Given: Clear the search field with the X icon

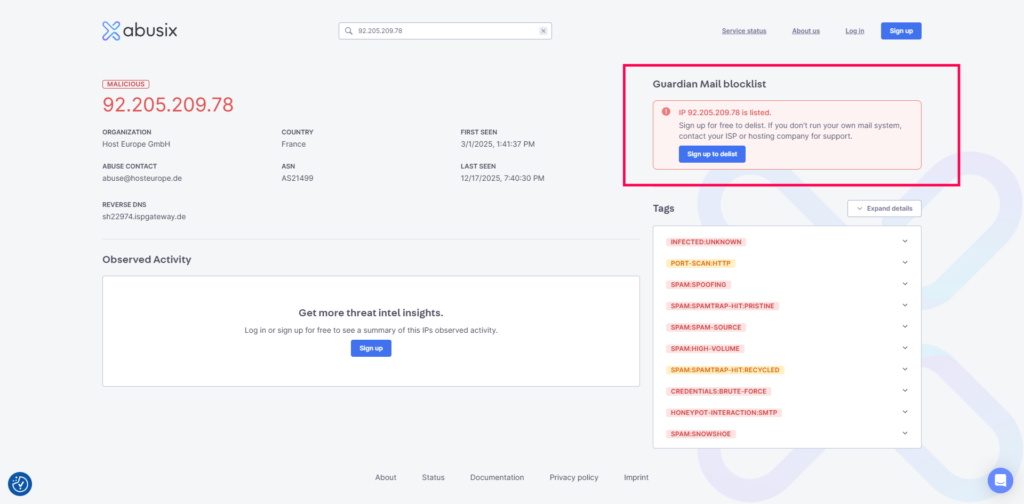Looking at the screenshot, I should pyautogui.click(x=543, y=31).
